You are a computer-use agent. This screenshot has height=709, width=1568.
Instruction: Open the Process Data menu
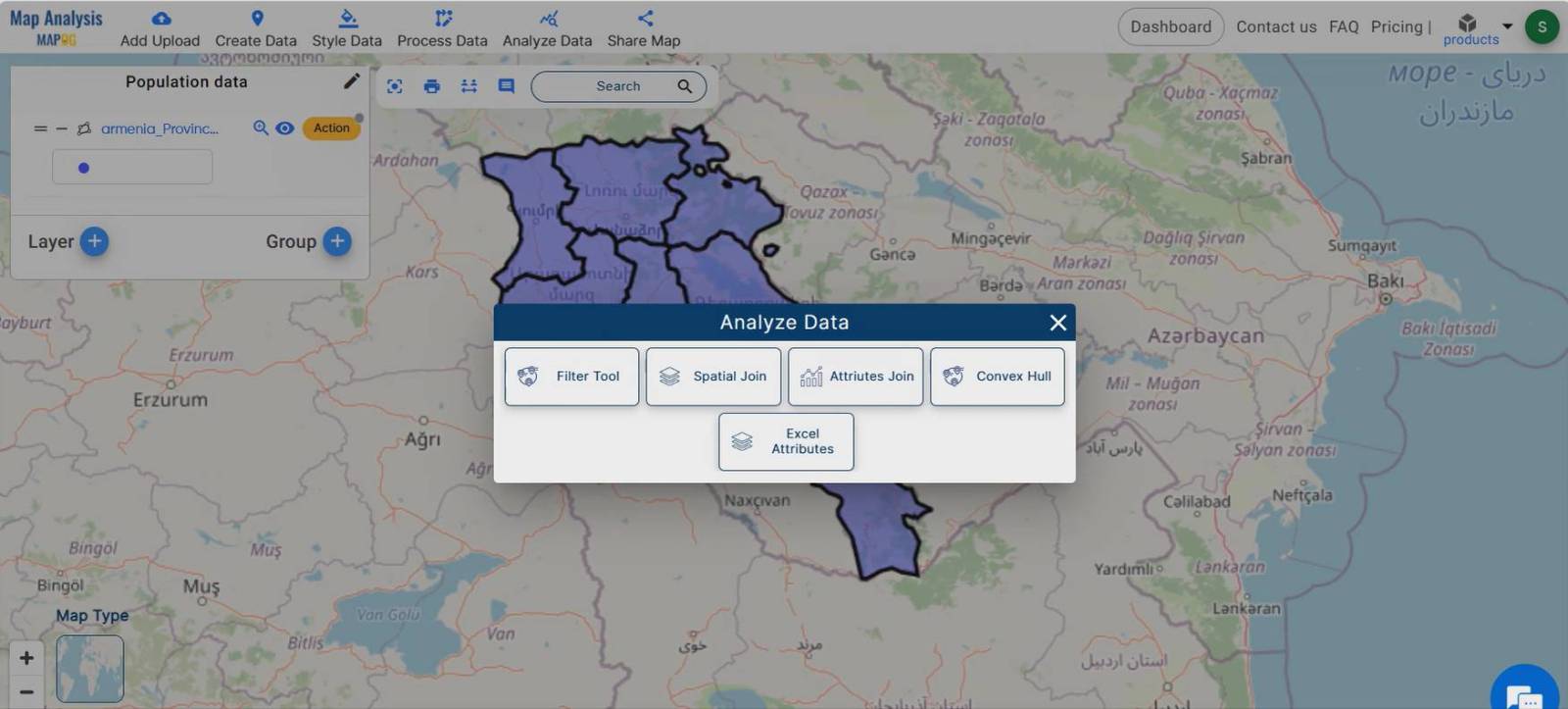(442, 27)
